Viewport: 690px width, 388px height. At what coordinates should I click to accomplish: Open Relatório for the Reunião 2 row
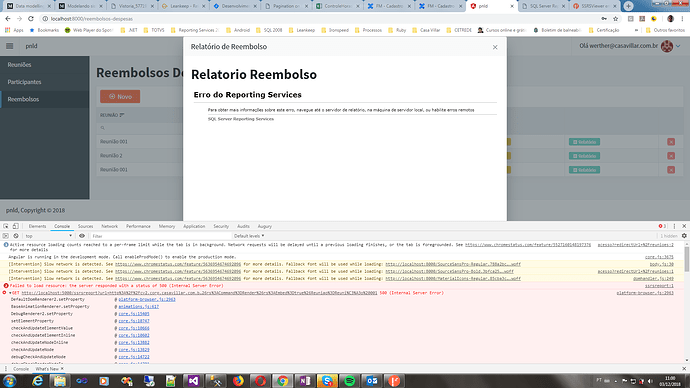point(584,156)
